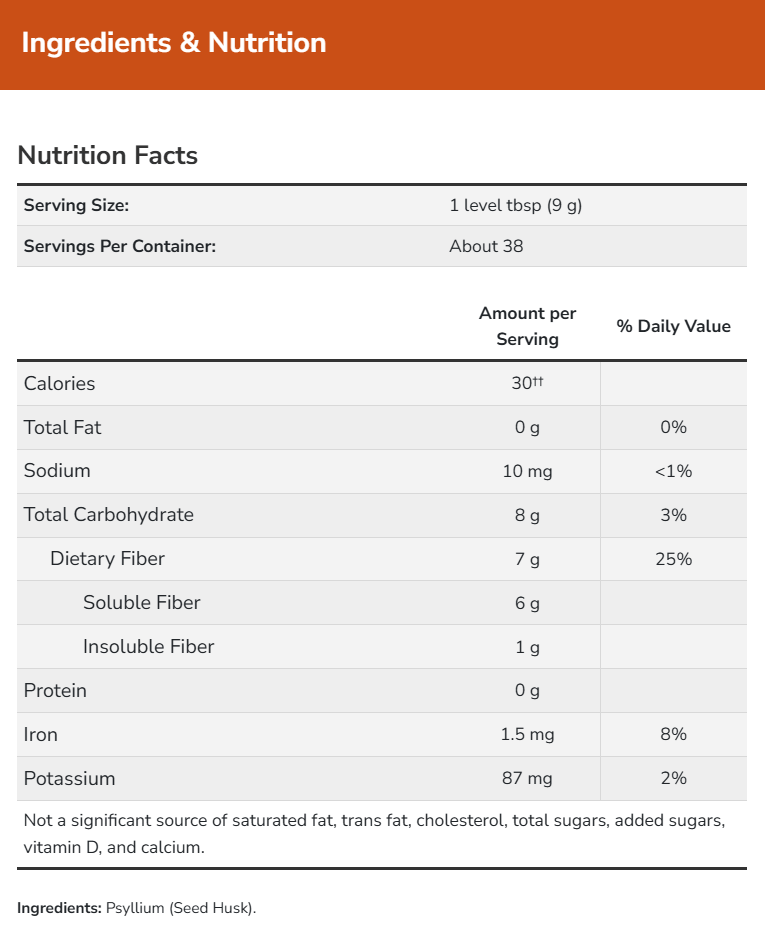Click the Soluble Fiber row label
This screenshot has width=765, height=935.
click(x=142, y=603)
